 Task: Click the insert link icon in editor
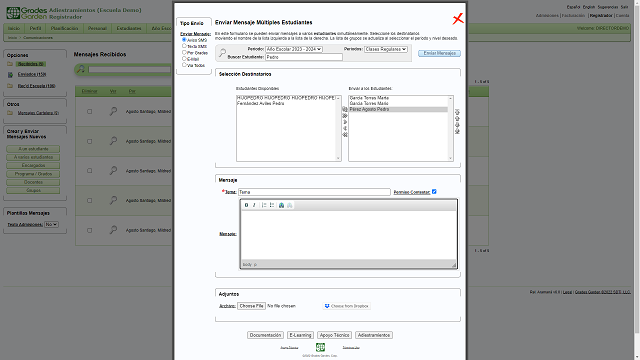click(x=281, y=205)
